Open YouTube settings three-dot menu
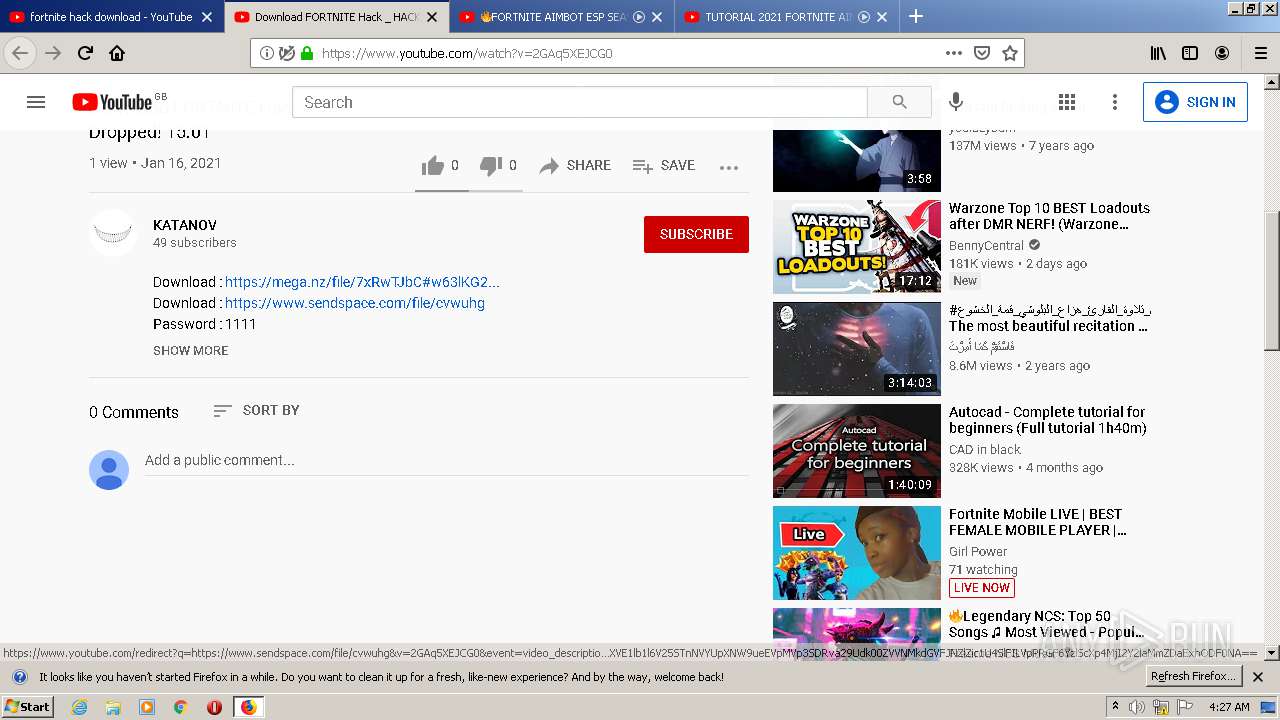The width and height of the screenshot is (1280, 720). [x=1115, y=102]
